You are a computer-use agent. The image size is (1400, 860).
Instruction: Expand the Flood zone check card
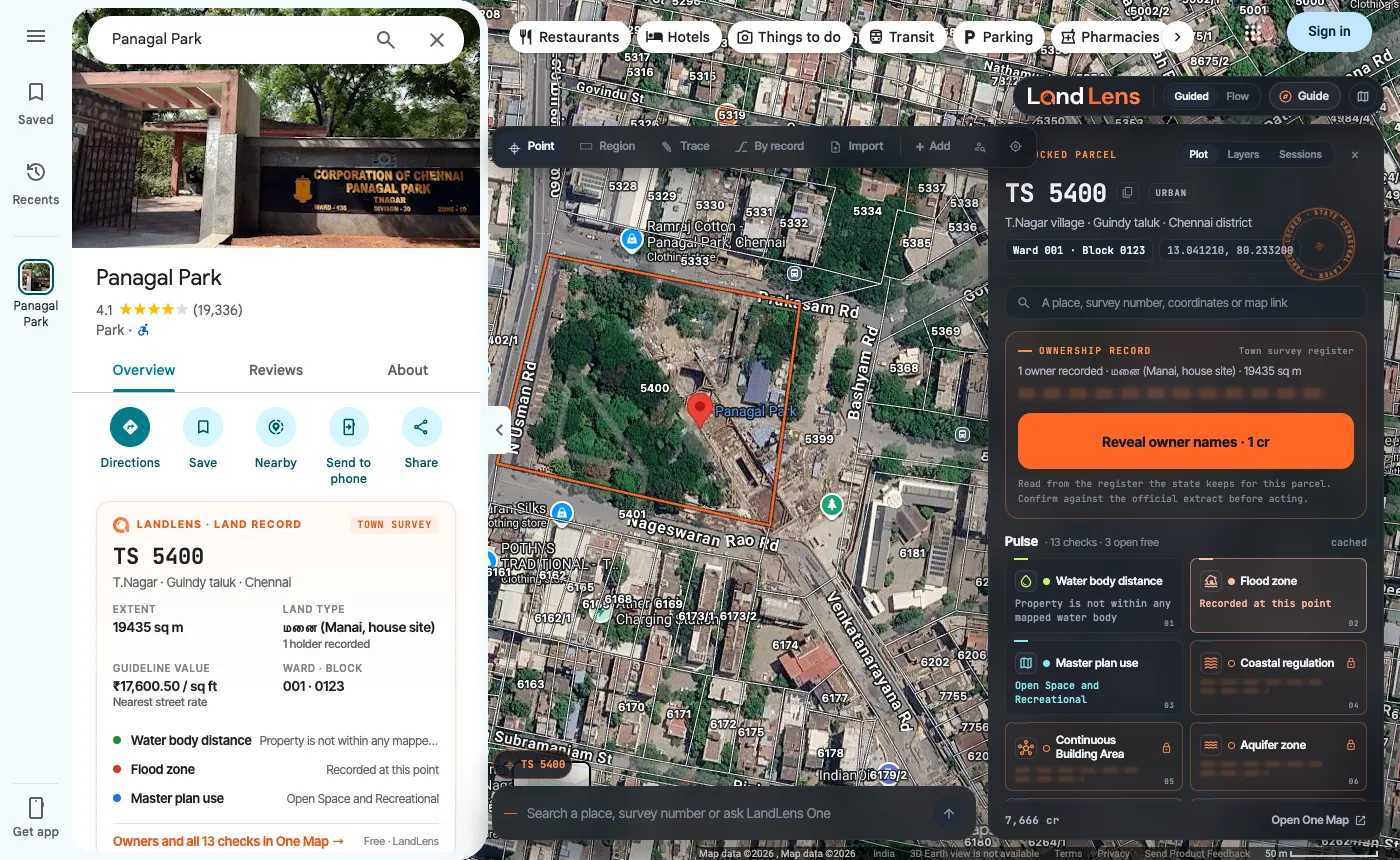(x=1278, y=595)
